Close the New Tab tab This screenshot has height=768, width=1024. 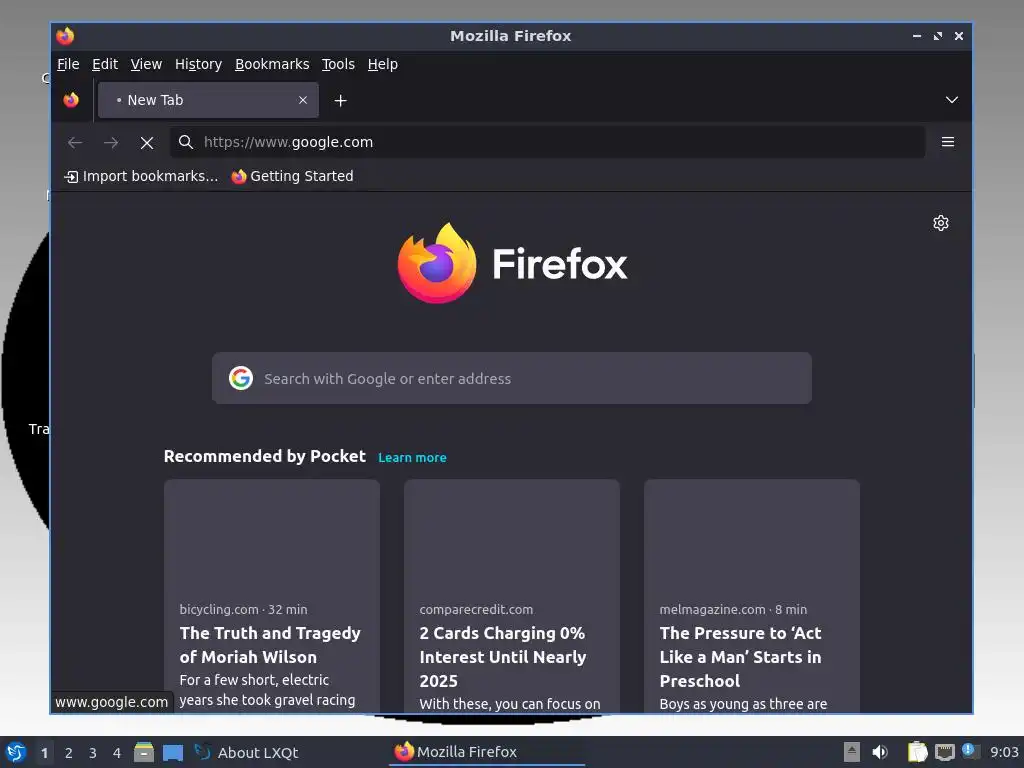(302, 100)
